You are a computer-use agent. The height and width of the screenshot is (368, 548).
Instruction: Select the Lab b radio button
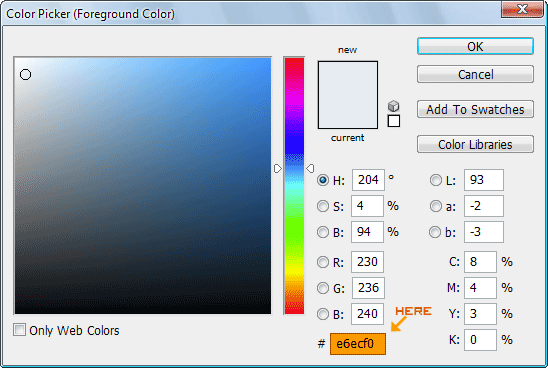pyautogui.click(x=435, y=232)
